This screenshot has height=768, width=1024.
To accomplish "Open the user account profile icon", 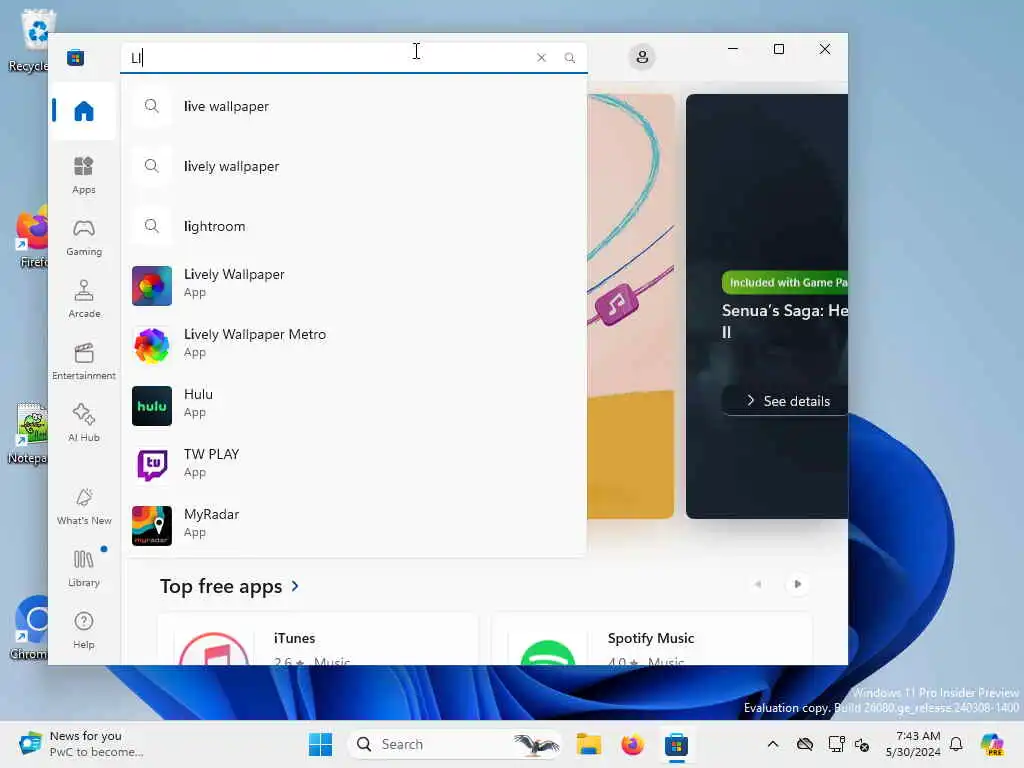I will pyautogui.click(x=642, y=57).
